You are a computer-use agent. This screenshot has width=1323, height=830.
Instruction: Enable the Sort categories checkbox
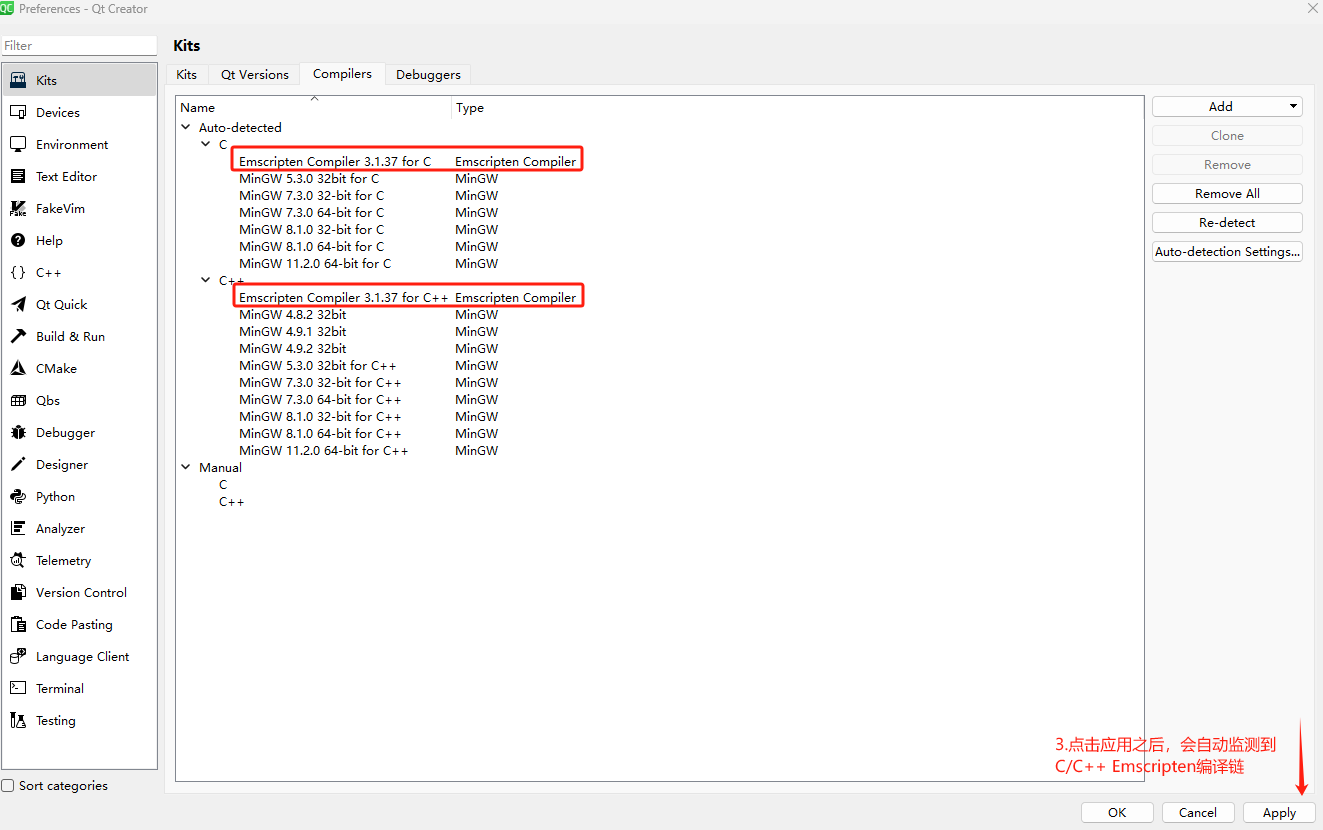point(8,786)
